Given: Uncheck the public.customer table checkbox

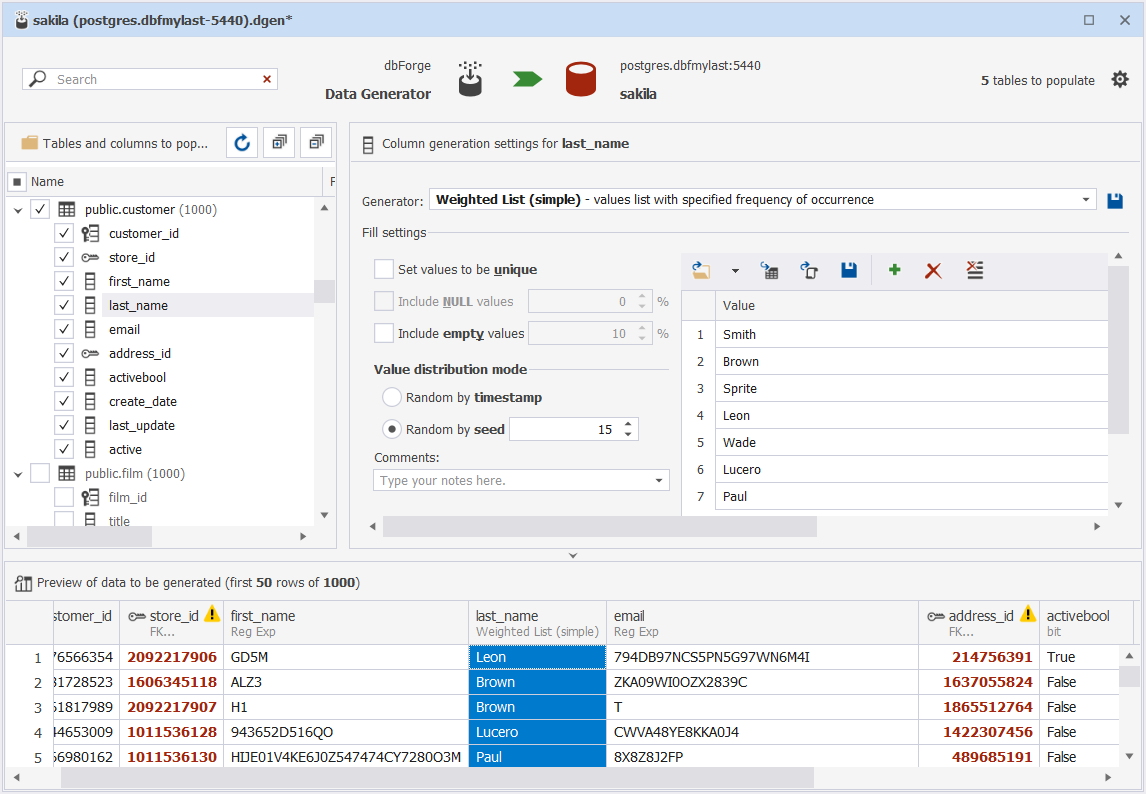Looking at the screenshot, I should [40, 209].
